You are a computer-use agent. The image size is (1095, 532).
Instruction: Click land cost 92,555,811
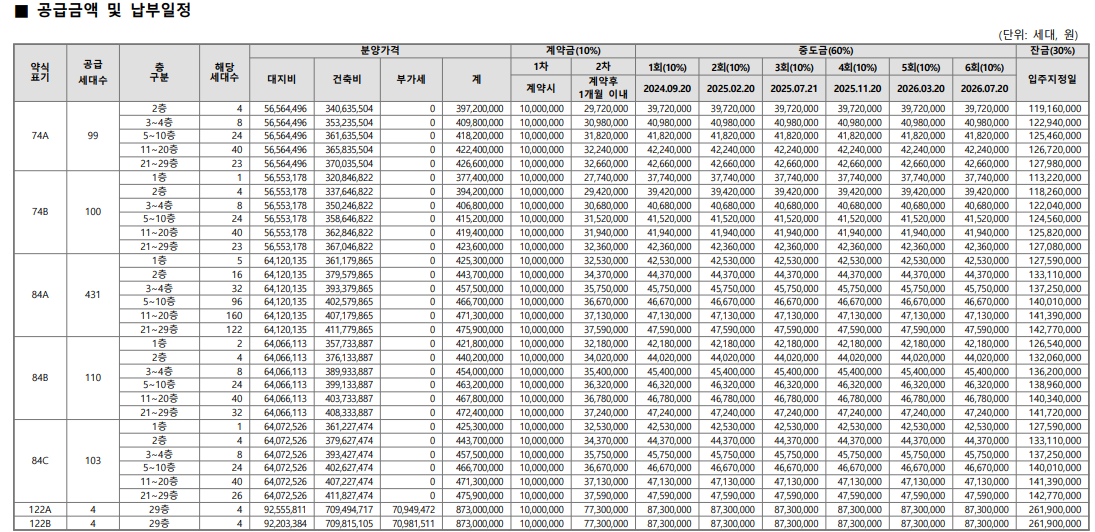pos(286,510)
